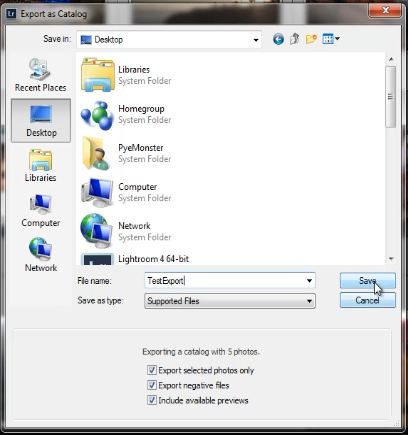The width and height of the screenshot is (408, 435).
Task: Go up one folder level
Action: 294,39
